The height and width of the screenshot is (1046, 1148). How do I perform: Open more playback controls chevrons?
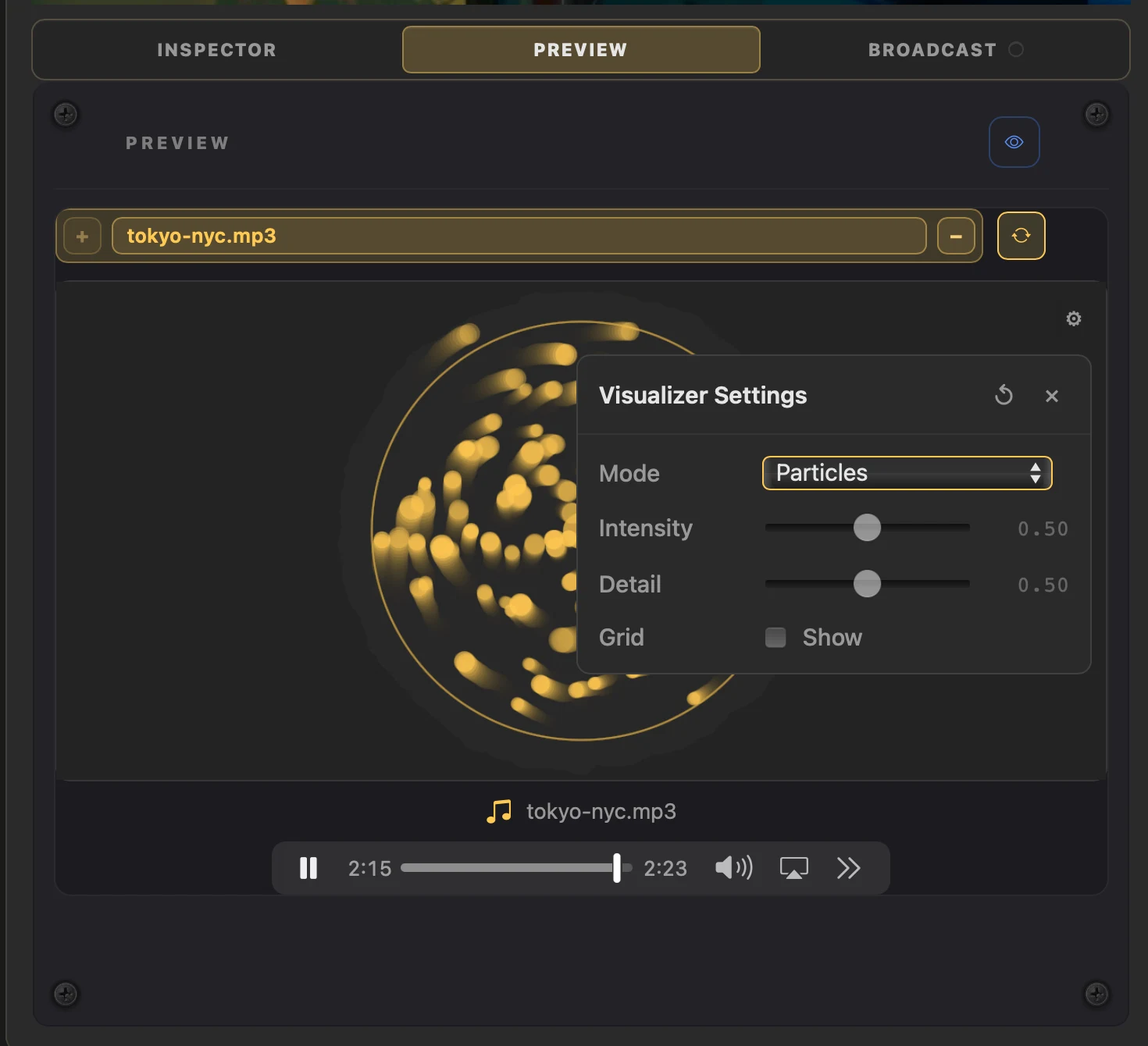pyautogui.click(x=848, y=868)
